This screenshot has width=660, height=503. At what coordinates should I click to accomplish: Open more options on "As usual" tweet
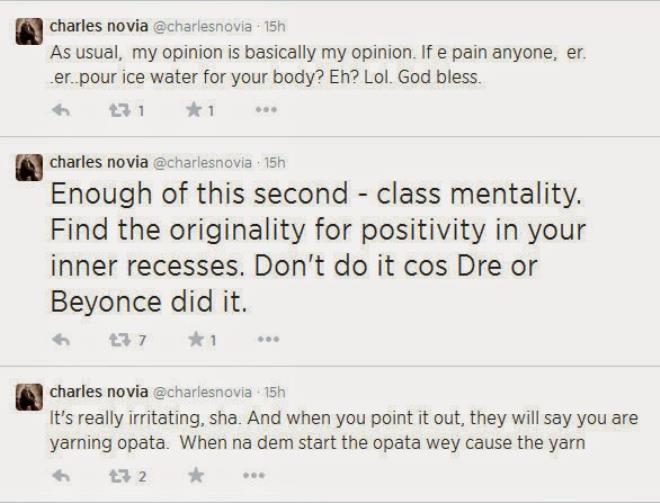tap(265, 111)
